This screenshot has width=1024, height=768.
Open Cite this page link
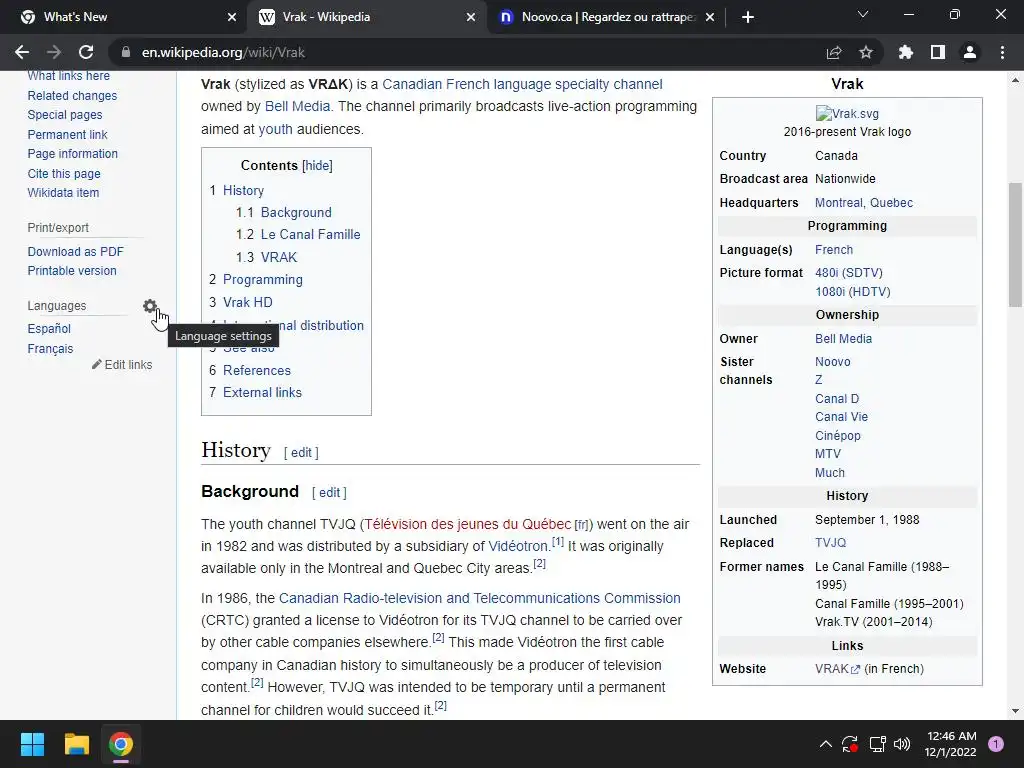[x=64, y=174]
